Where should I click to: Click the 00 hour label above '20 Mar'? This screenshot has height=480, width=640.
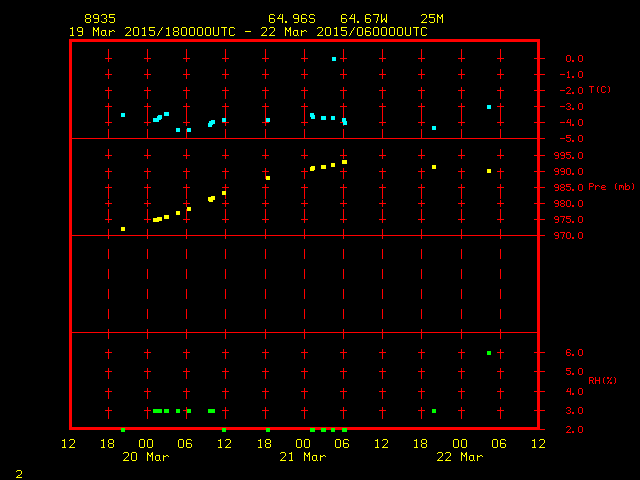(x=146, y=444)
